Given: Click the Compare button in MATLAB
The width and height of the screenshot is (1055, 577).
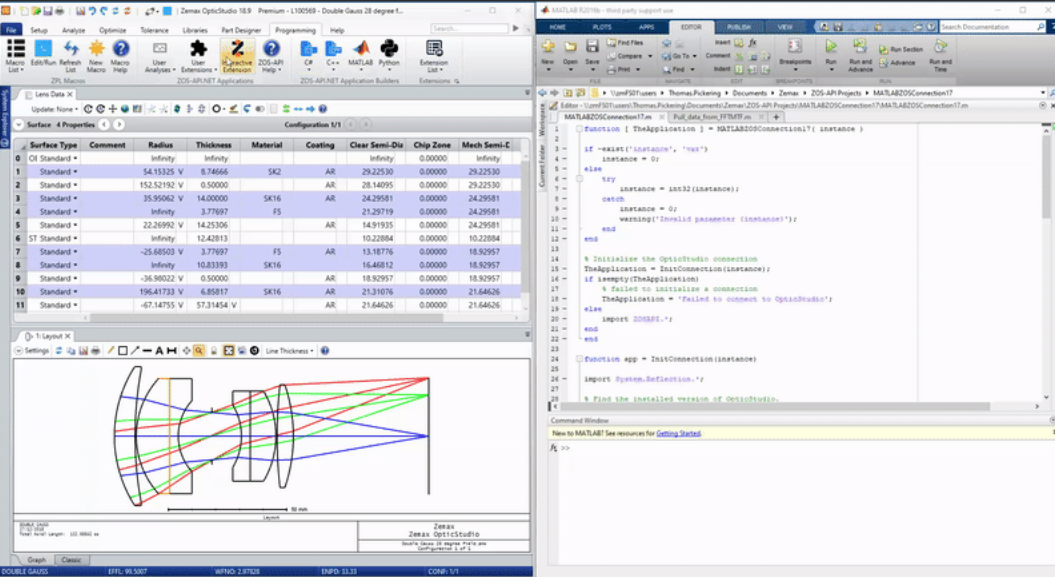Looking at the screenshot, I should 630,56.
